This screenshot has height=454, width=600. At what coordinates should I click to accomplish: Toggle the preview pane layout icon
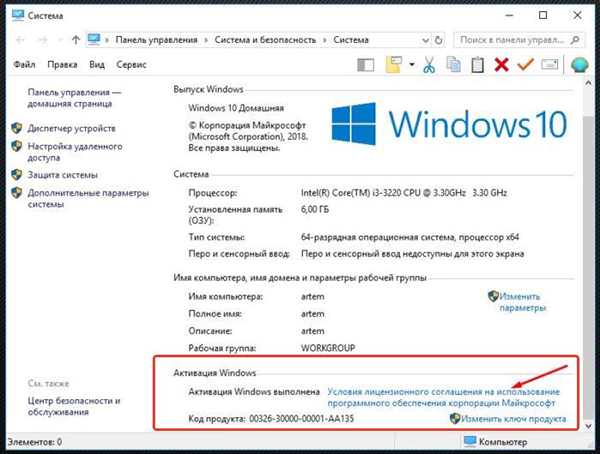point(365,65)
